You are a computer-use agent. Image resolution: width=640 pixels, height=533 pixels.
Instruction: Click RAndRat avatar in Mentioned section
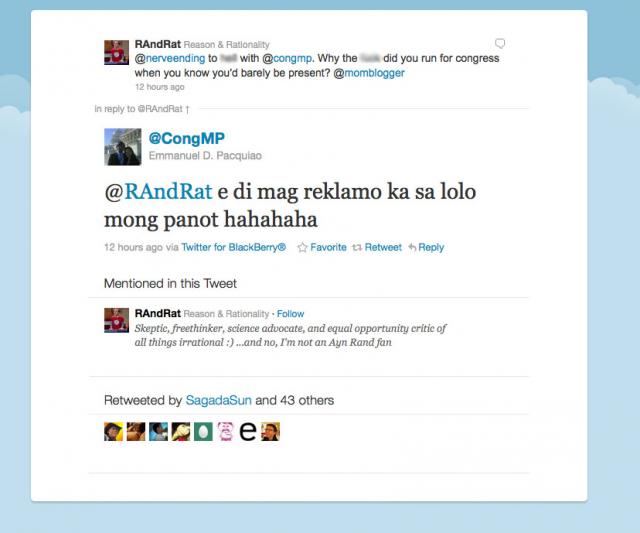(x=116, y=320)
